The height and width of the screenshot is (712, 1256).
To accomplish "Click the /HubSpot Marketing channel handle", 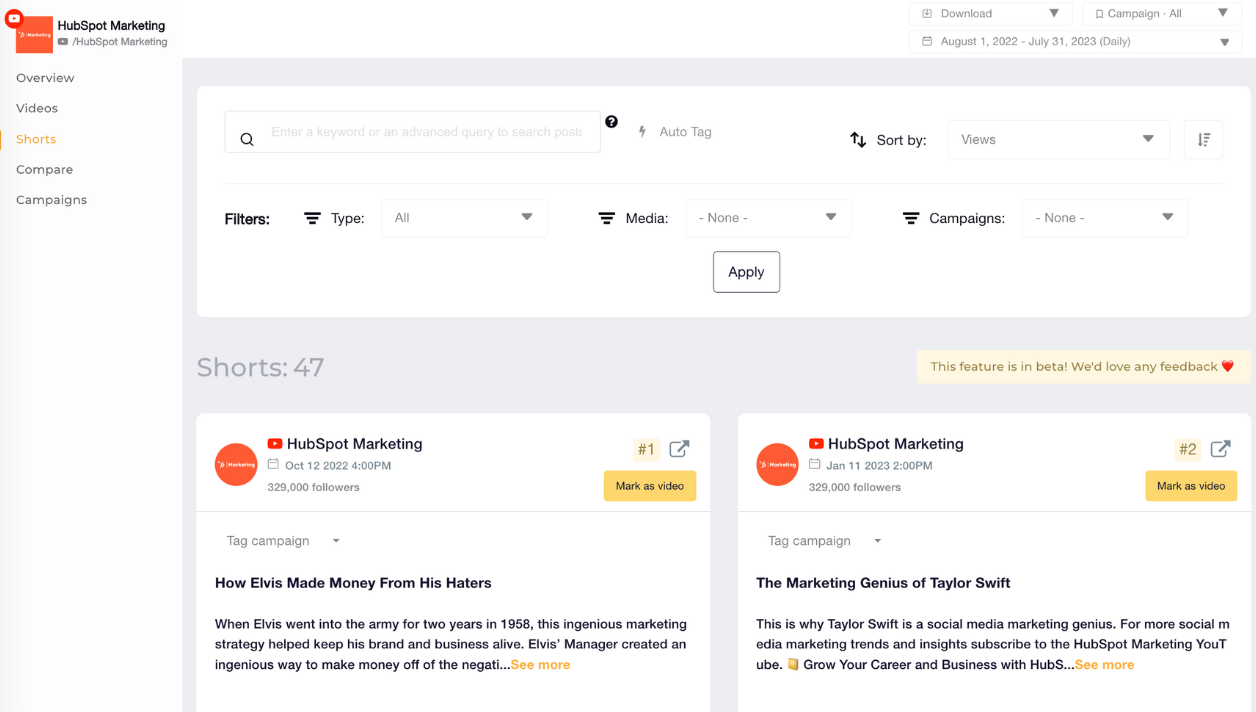I will (x=120, y=42).
